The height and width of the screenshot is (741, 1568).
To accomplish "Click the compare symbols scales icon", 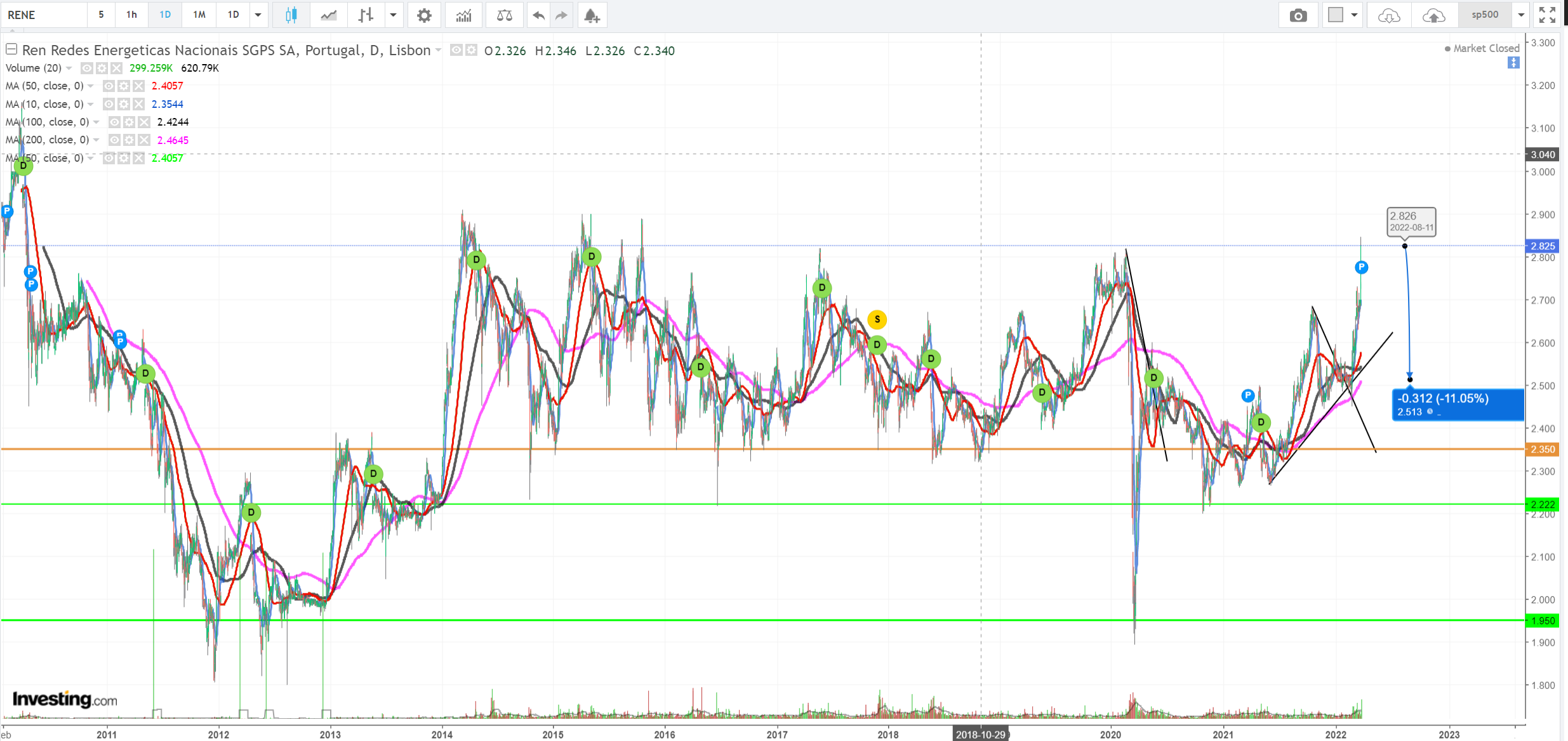I will (x=504, y=15).
